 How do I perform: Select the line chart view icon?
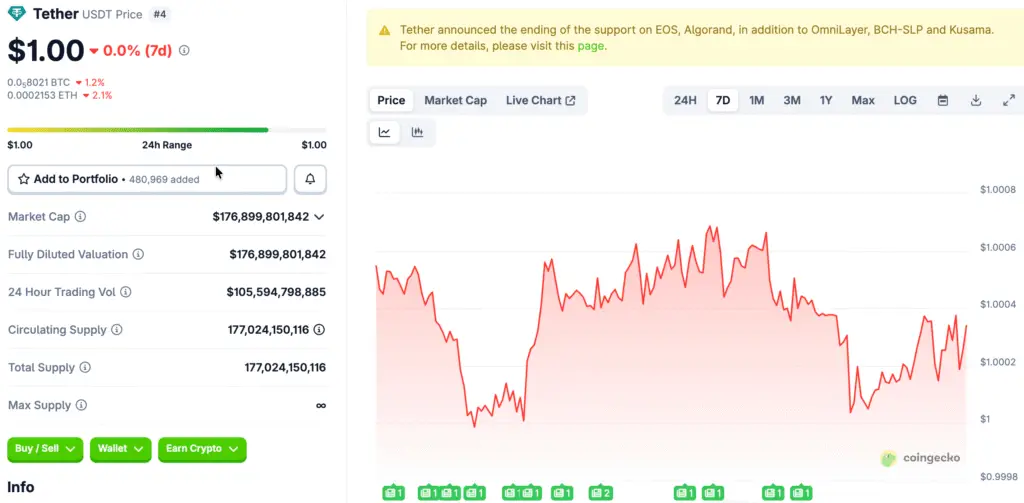[385, 132]
